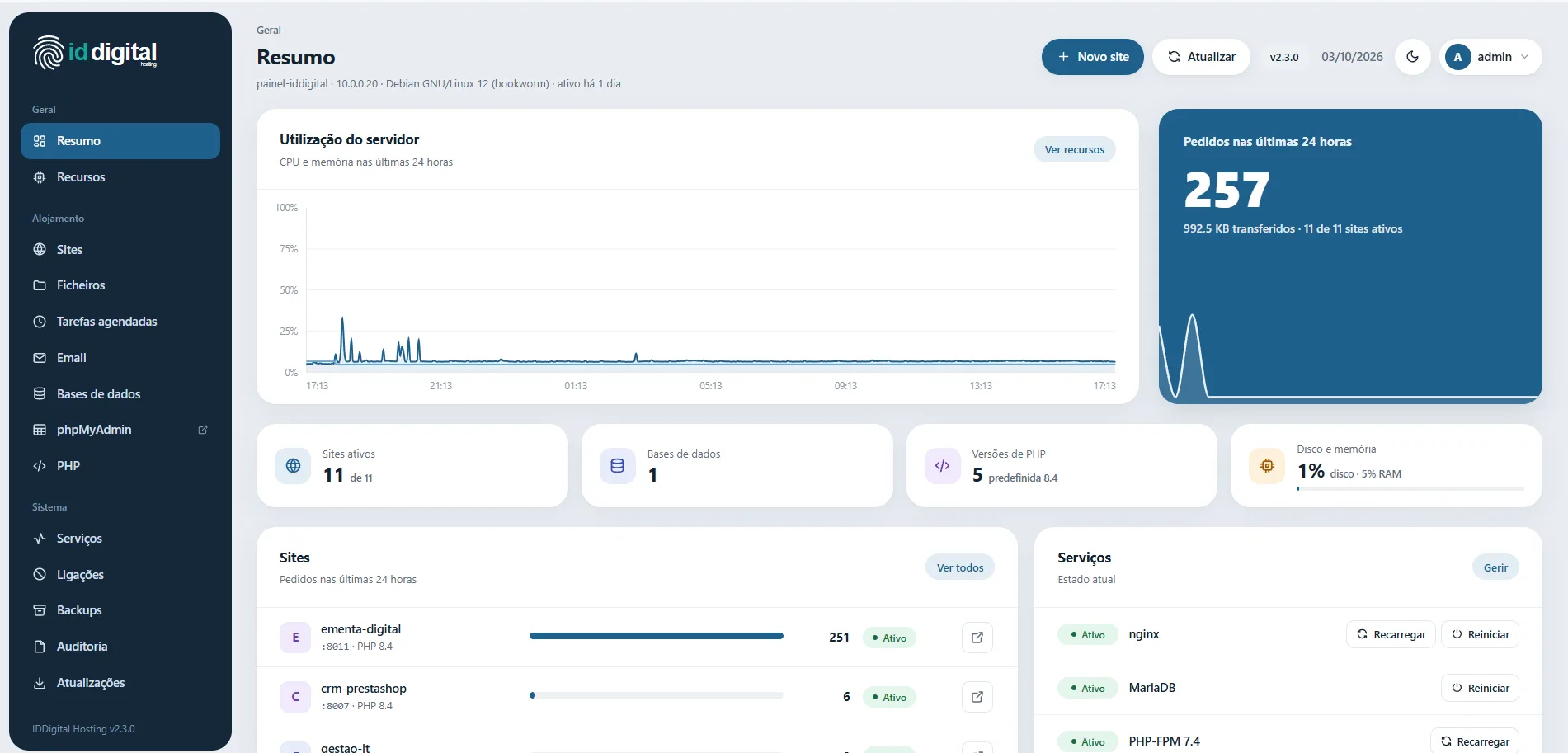Click the Serviços activity icon
Viewport: 1568px width, 753px height.
40,539
